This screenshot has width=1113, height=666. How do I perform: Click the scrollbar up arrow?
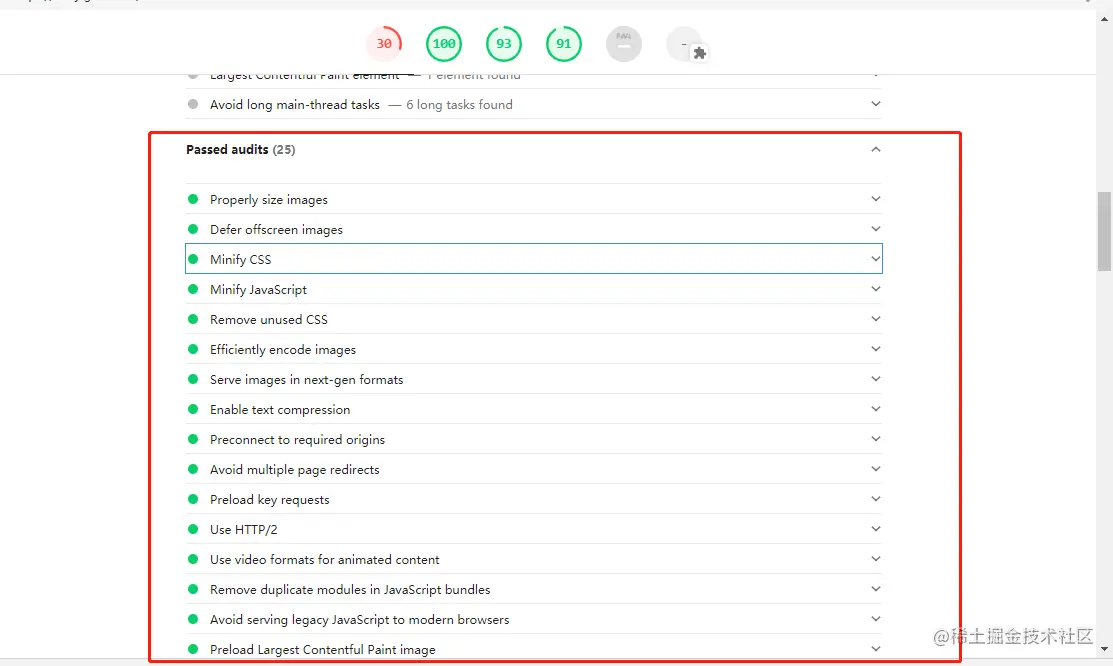[x=1104, y=19]
